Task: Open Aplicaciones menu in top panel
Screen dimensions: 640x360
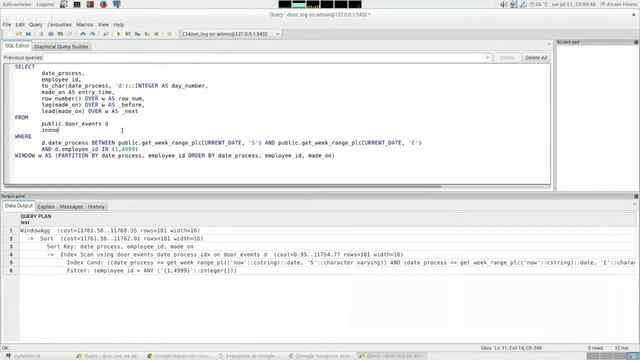Action: 17,4
